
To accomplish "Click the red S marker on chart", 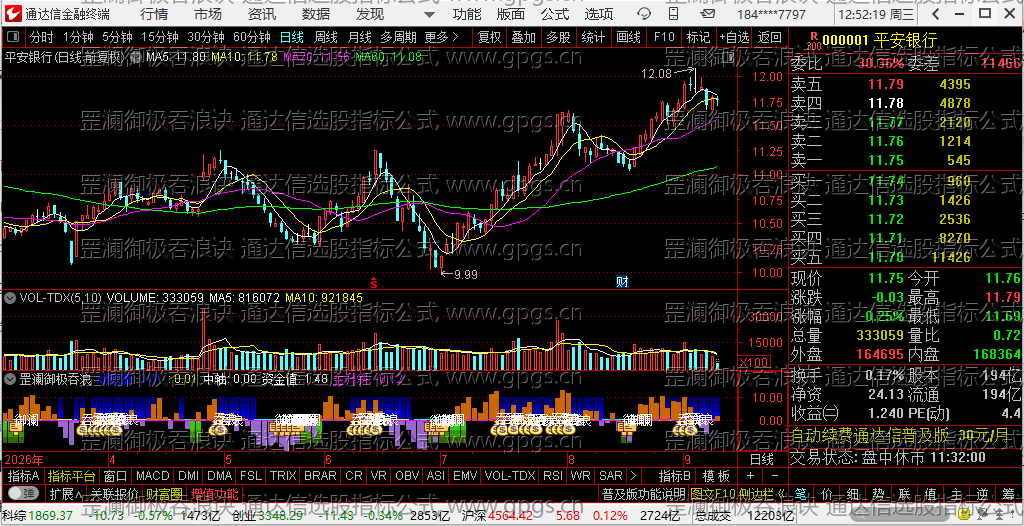I will point(374,282).
